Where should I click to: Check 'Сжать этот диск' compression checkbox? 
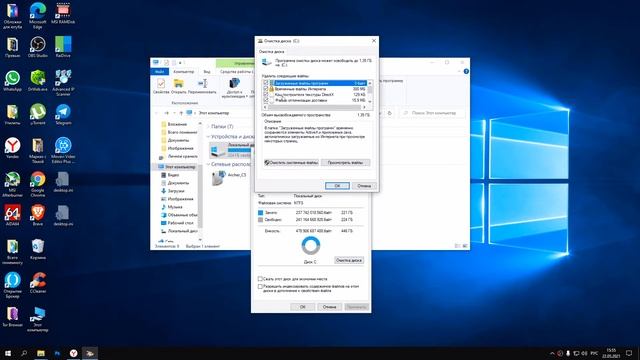tap(260, 279)
